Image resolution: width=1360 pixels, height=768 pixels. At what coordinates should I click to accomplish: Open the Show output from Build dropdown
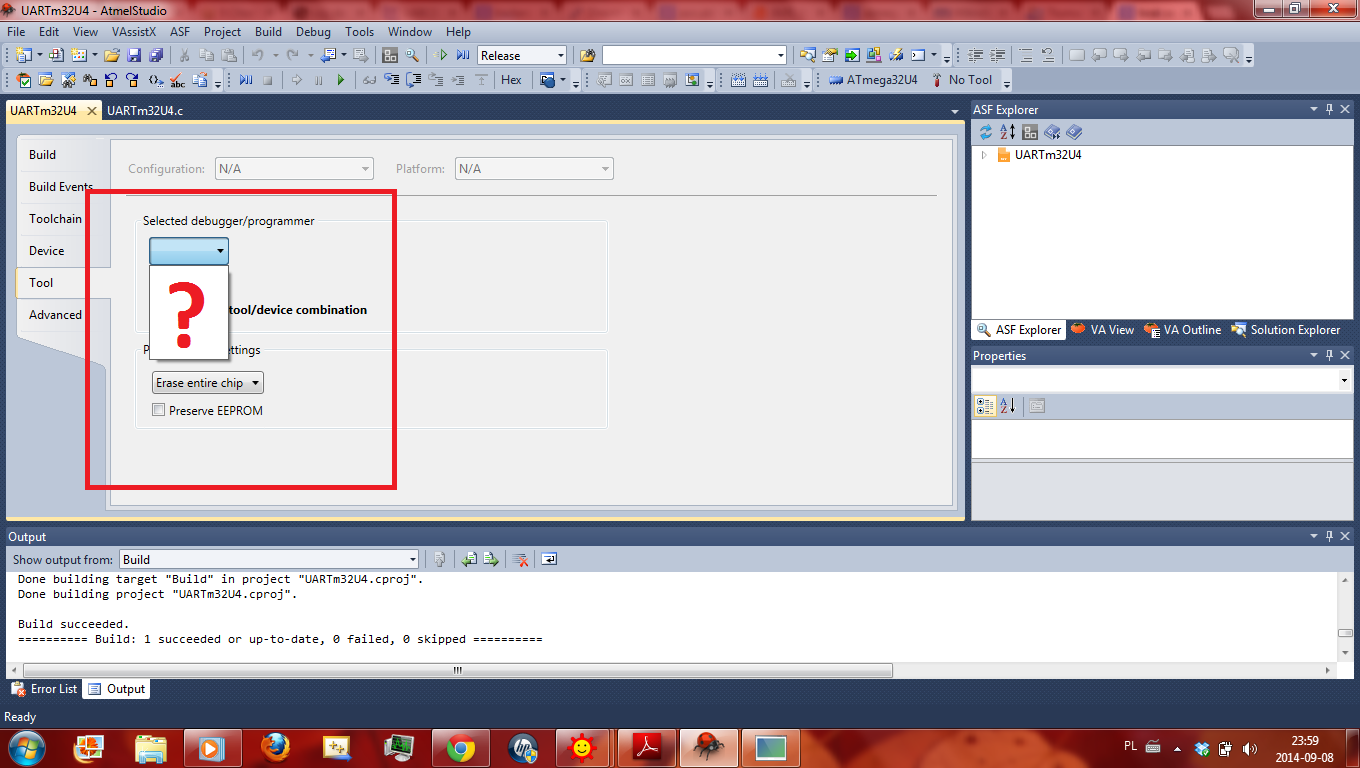269,559
